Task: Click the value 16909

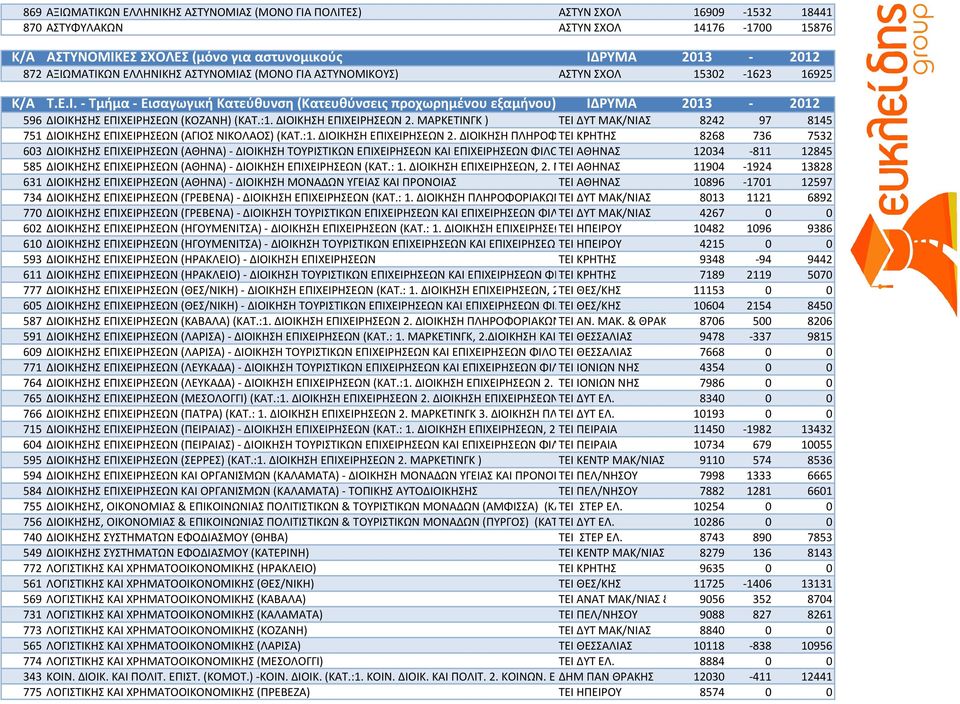Action: (708, 12)
